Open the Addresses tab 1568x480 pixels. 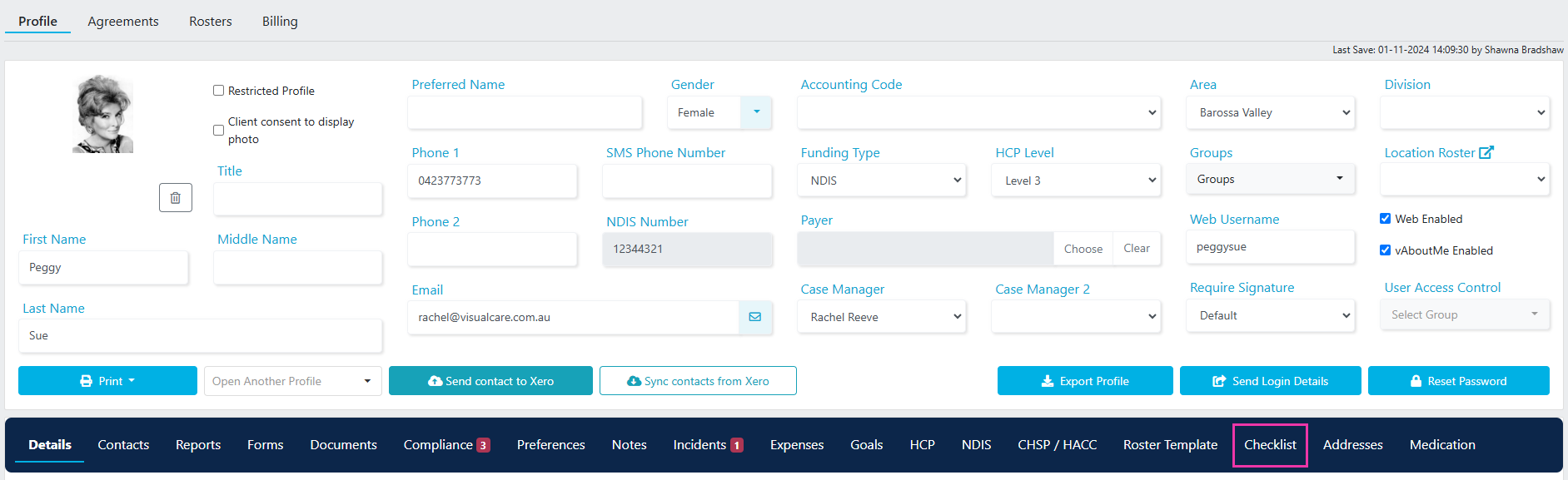[x=1353, y=445]
